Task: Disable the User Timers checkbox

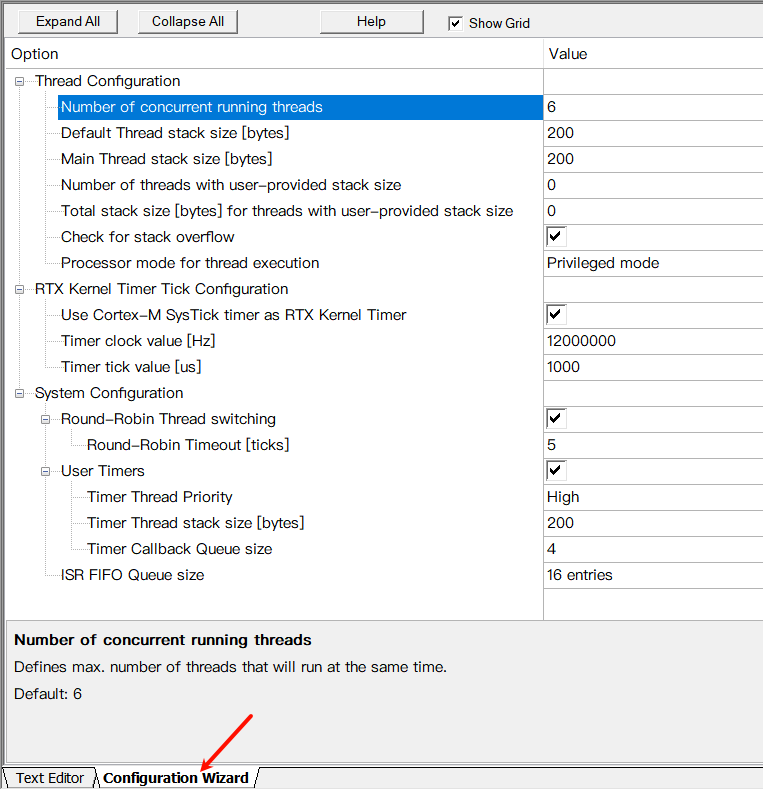Action: tap(556, 471)
